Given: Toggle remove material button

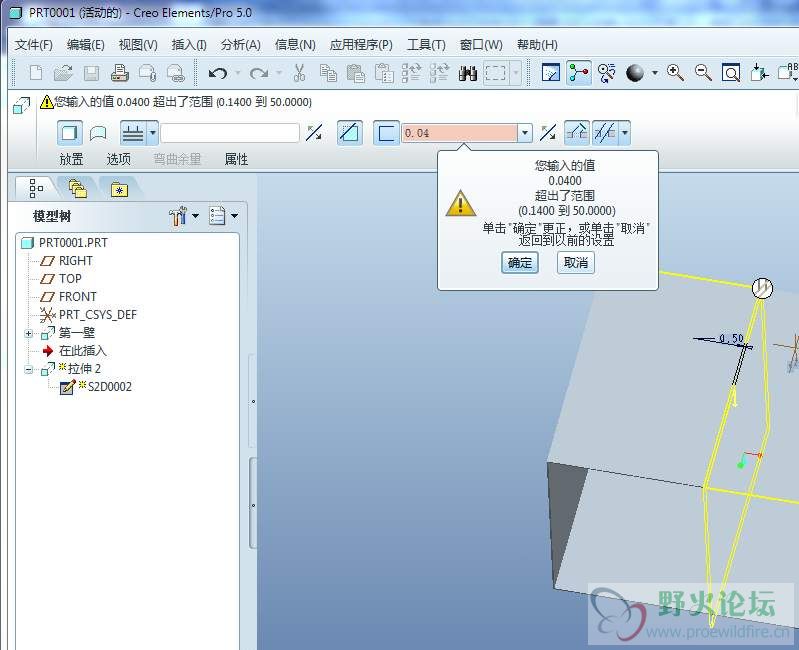Looking at the screenshot, I should 350,133.
